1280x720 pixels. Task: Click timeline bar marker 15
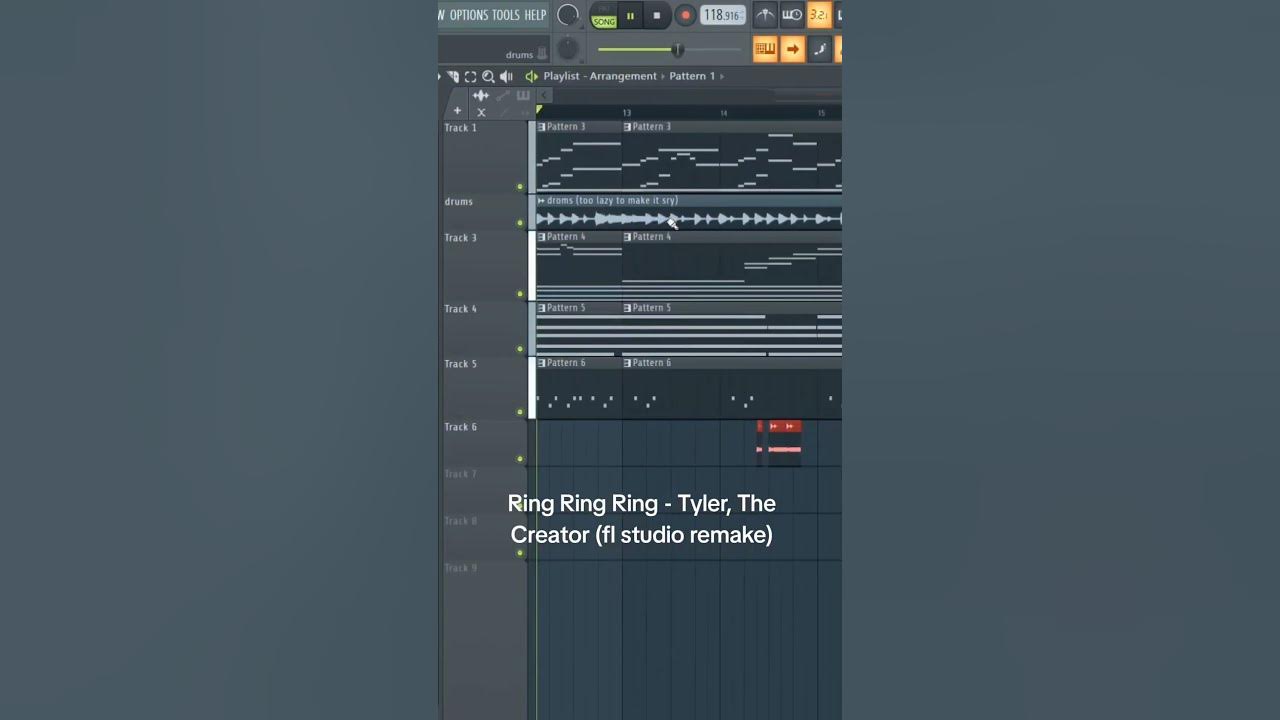point(821,113)
